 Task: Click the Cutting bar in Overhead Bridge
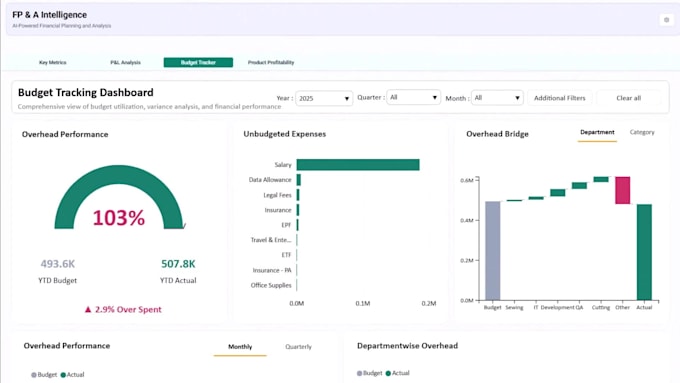point(601,179)
